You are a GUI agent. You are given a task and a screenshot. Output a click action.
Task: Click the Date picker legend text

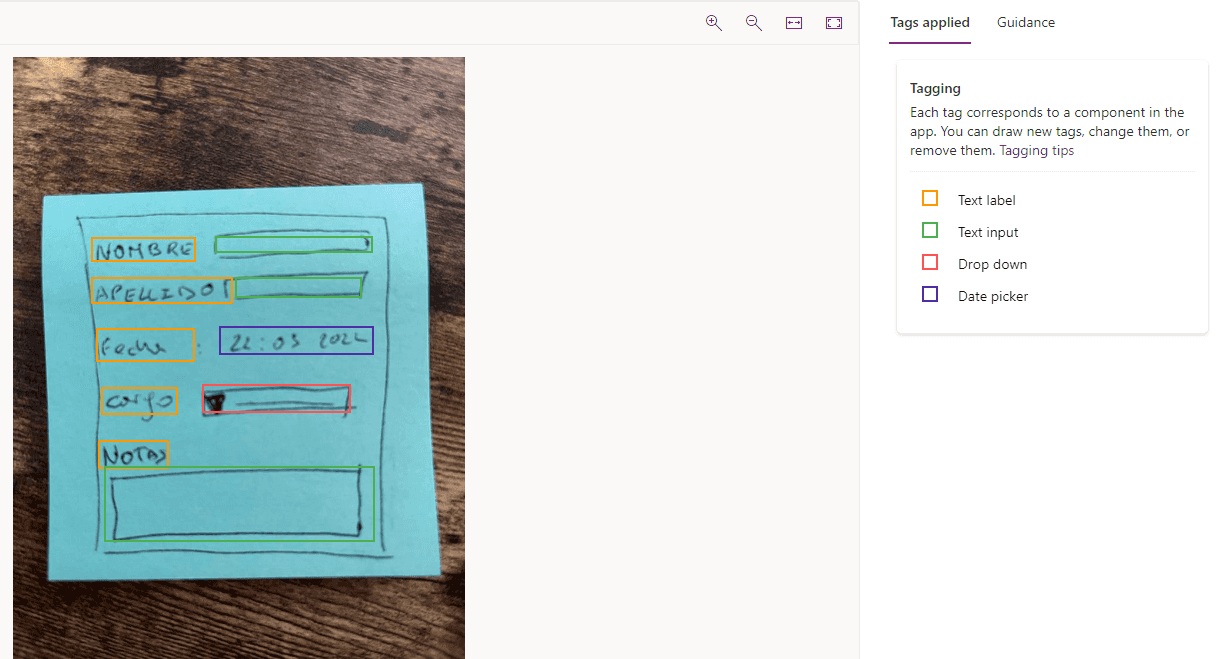click(993, 296)
